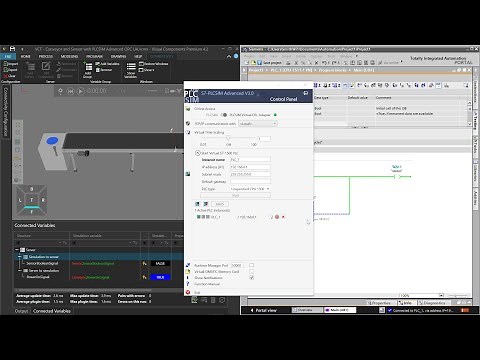The width and height of the screenshot is (480, 360).
Task: Open the HELP ribbon tab
Action: pyautogui.click(x=138, y=56)
